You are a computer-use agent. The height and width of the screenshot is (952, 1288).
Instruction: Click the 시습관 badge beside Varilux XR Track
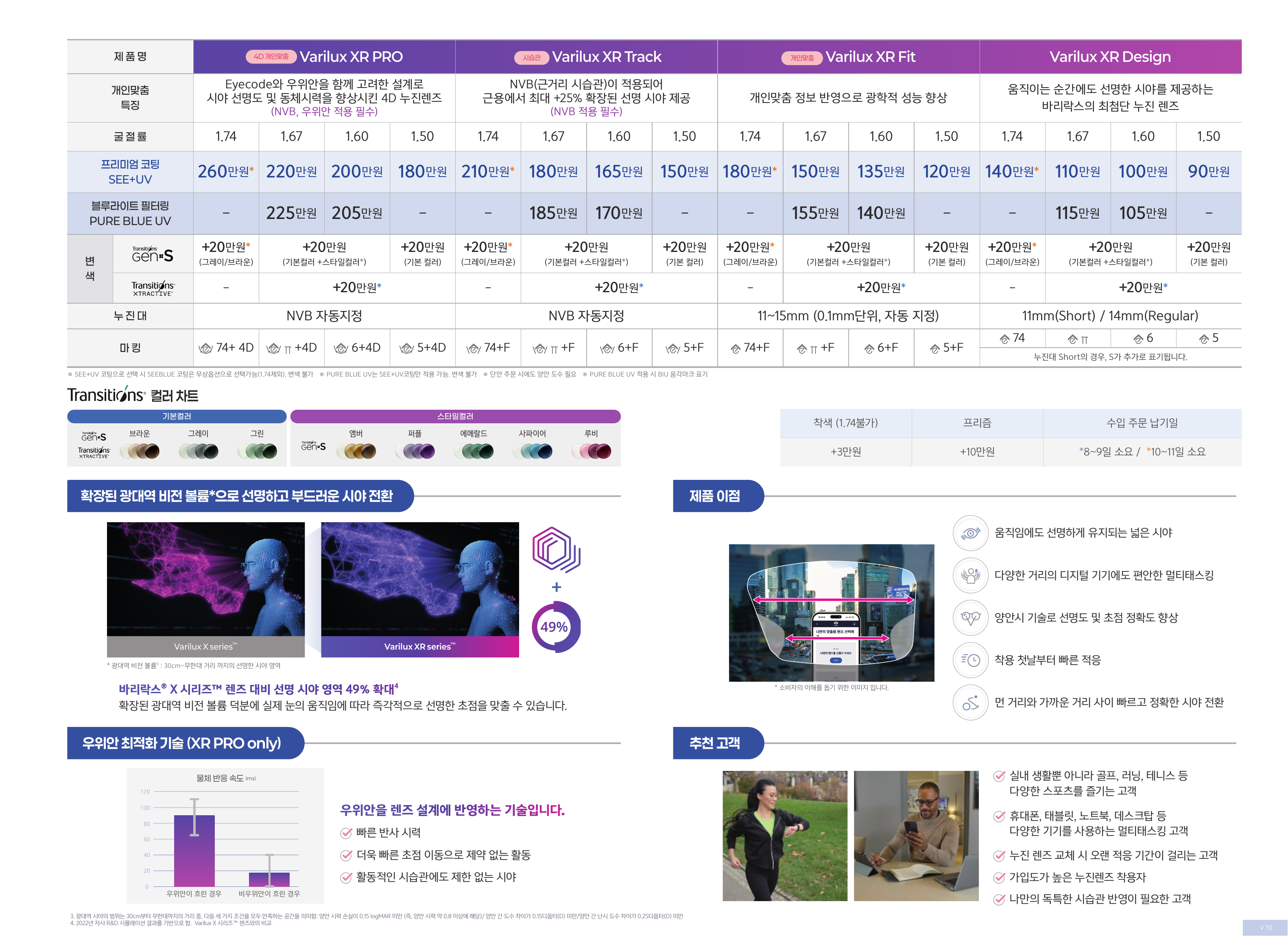tap(531, 57)
